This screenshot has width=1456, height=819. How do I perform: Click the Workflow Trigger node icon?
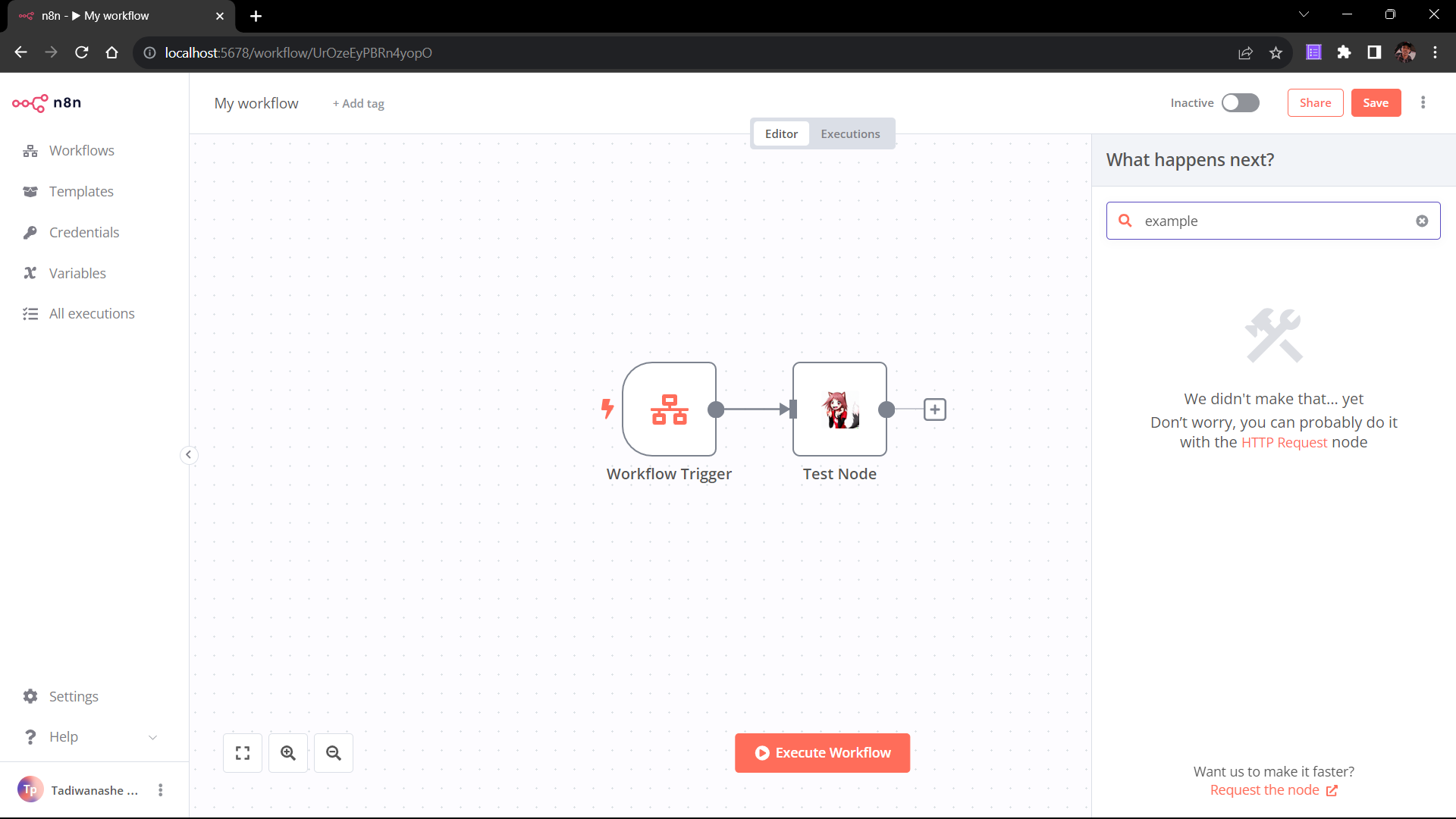tap(669, 409)
